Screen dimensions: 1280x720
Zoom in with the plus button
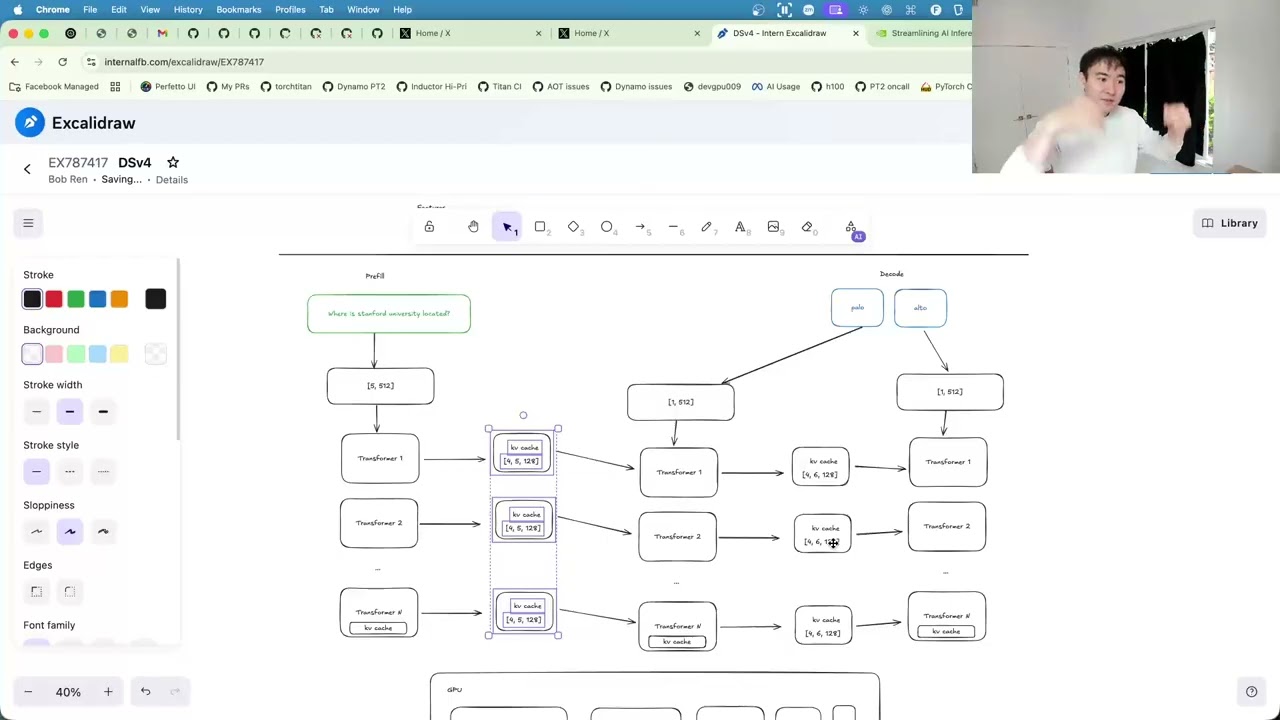108,692
